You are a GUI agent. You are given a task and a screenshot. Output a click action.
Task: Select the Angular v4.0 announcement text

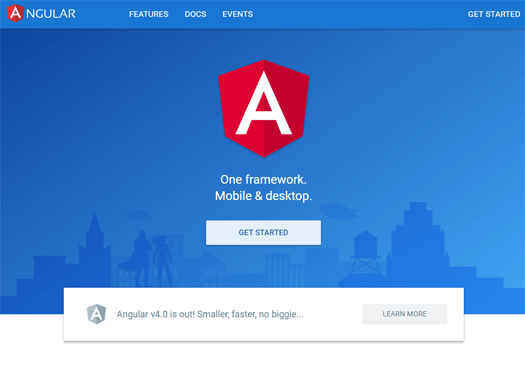point(210,314)
